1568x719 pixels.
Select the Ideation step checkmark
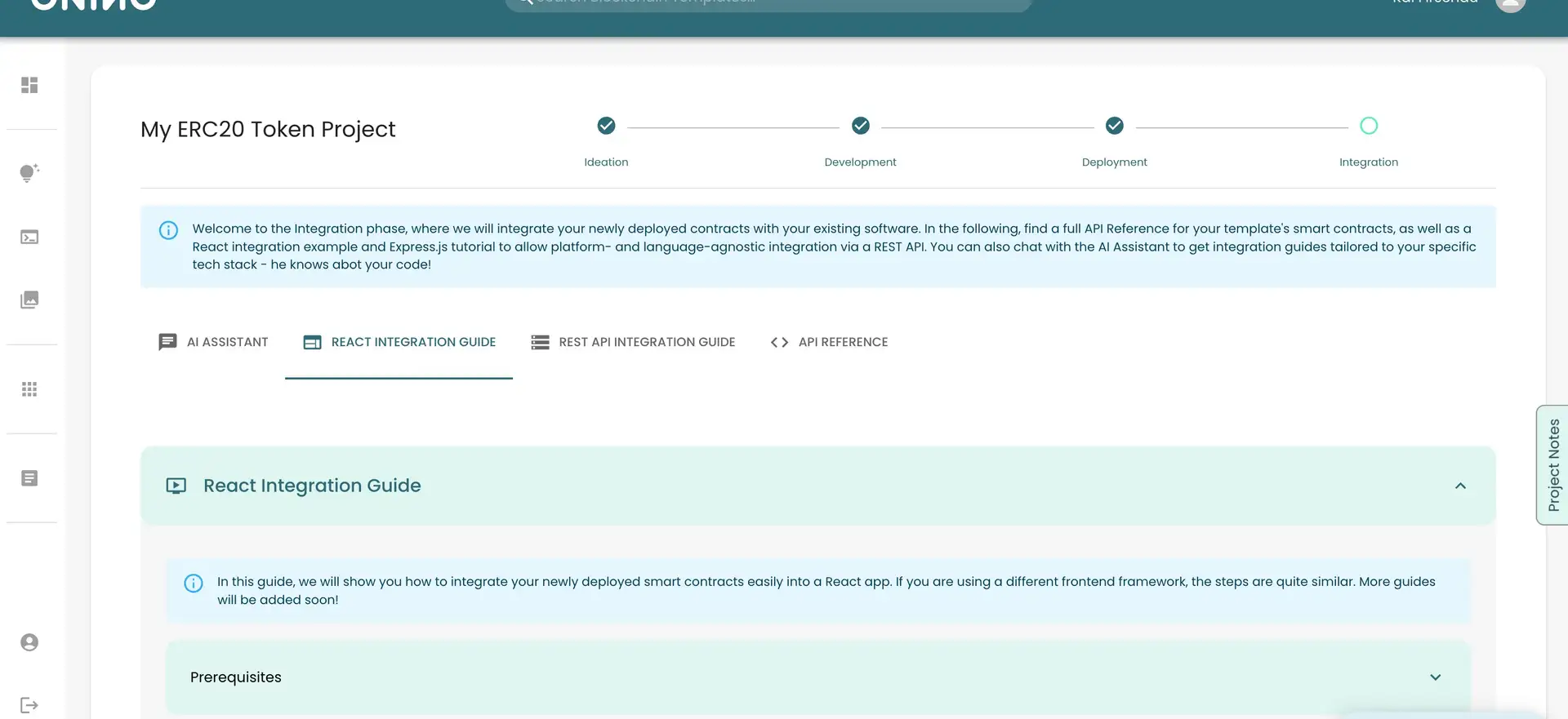point(606,126)
